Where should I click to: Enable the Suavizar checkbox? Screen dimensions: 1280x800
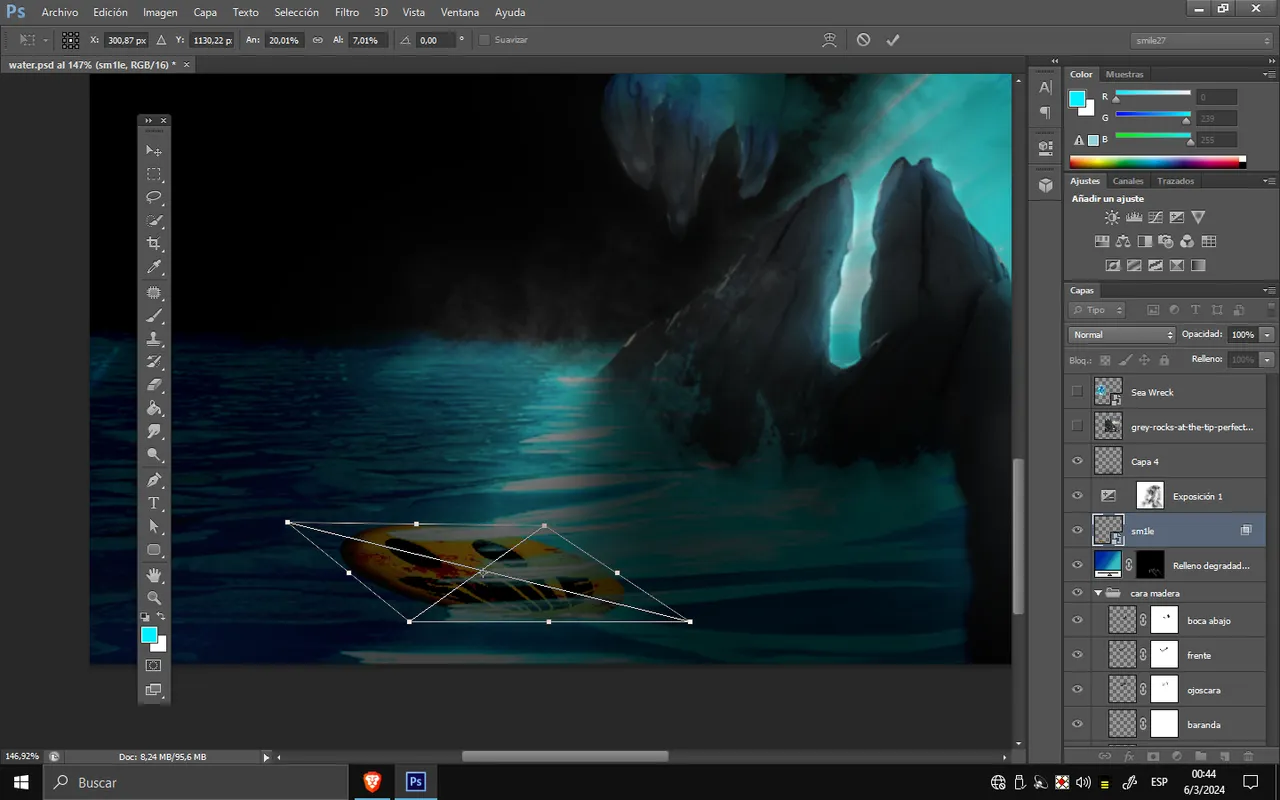pos(485,40)
